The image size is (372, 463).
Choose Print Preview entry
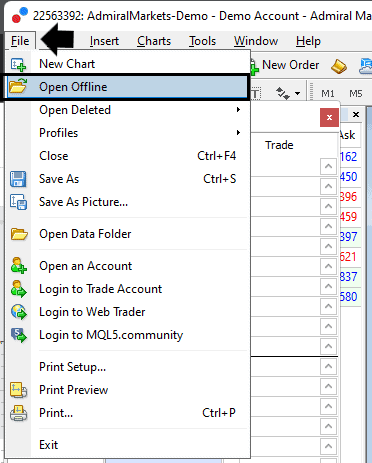click(127, 390)
